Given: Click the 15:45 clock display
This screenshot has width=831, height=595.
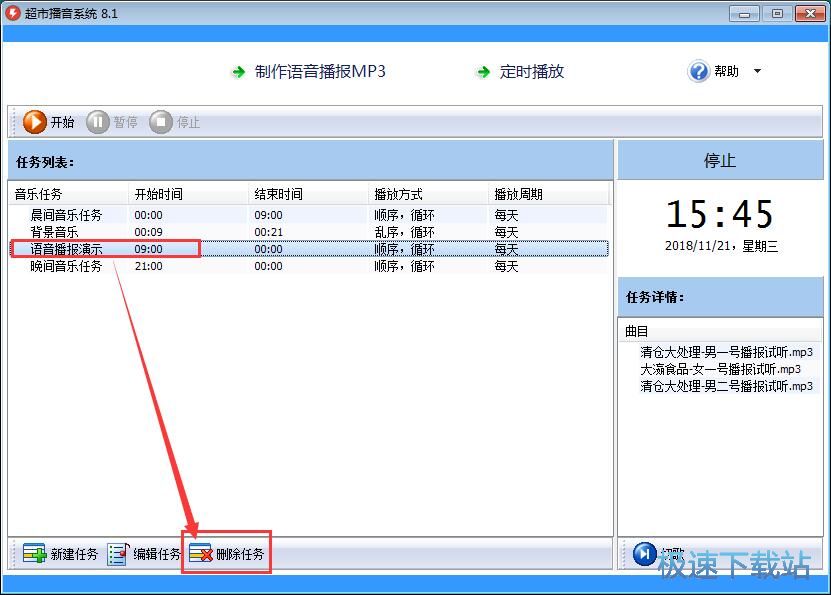Looking at the screenshot, I should 719,214.
